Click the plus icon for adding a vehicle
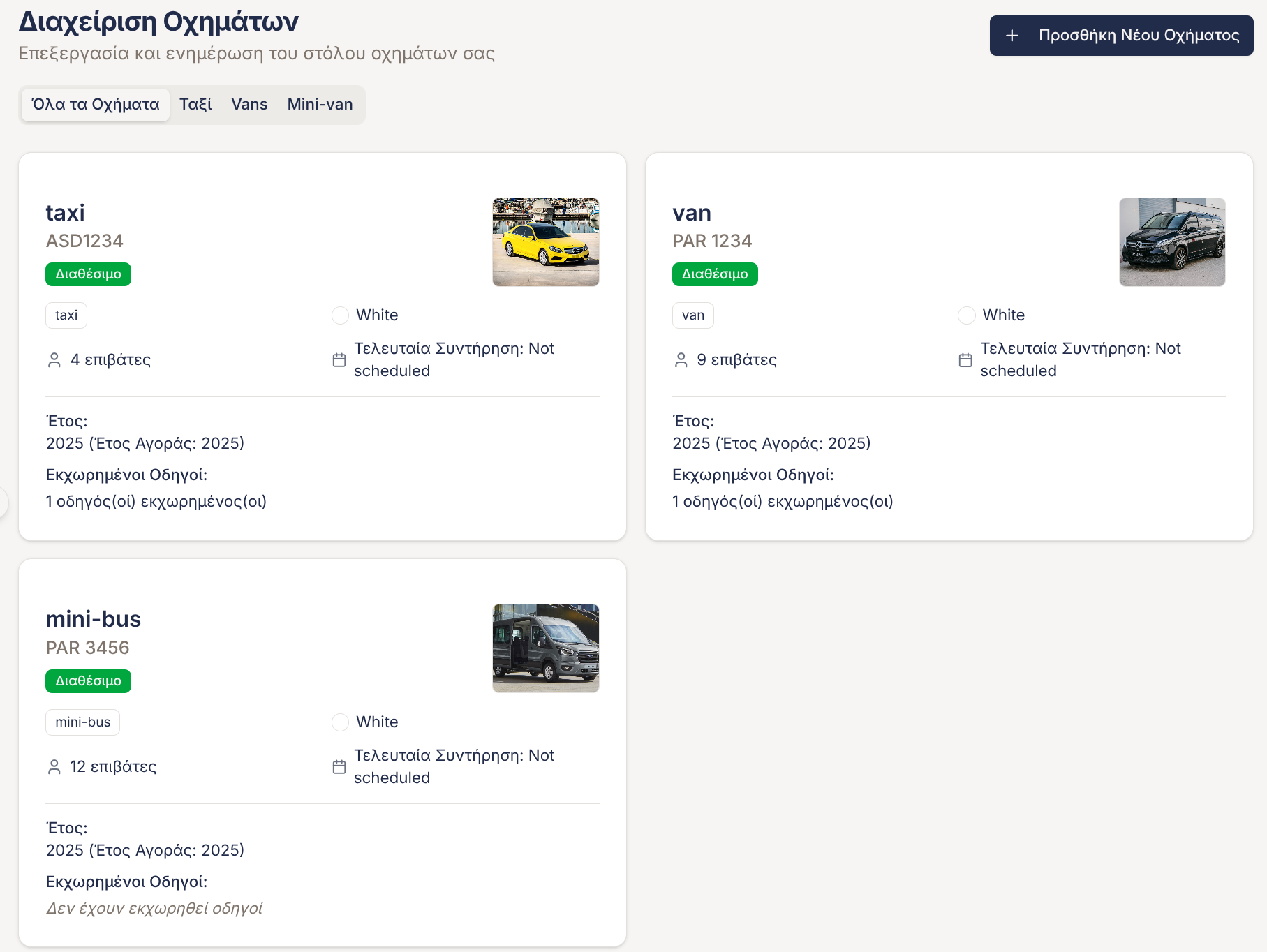 pyautogui.click(x=1012, y=36)
